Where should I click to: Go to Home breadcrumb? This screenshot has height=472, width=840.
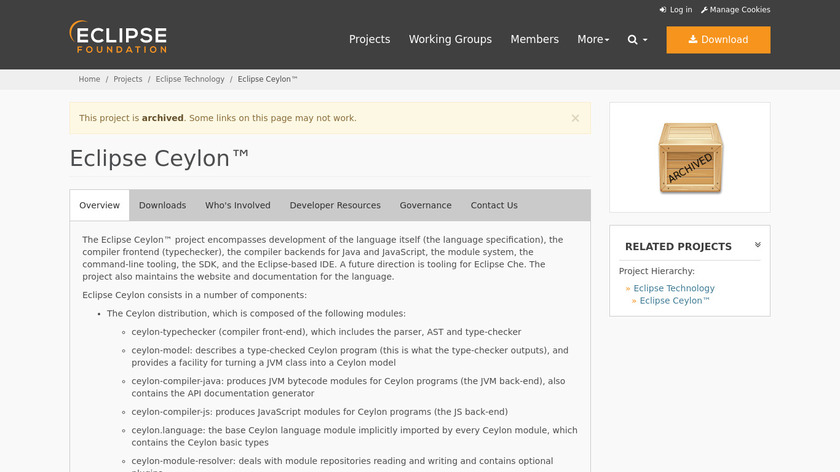(89, 79)
